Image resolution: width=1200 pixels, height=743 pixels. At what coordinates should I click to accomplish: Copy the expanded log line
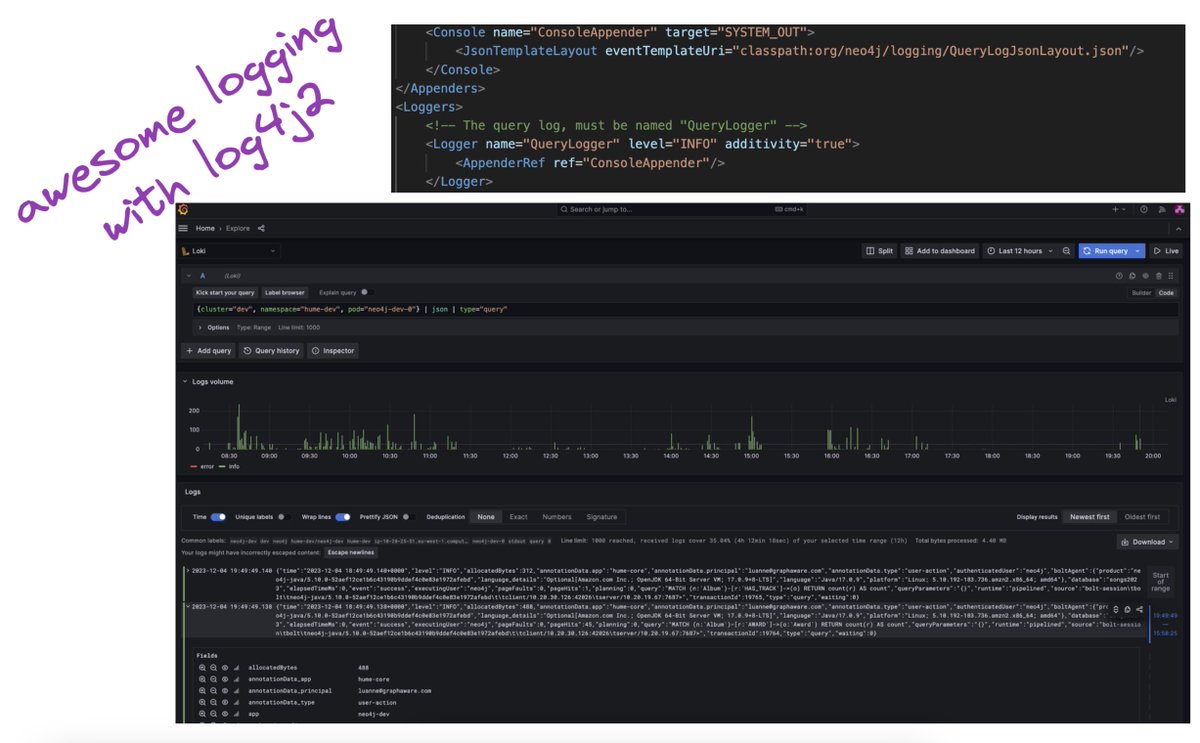click(x=1128, y=609)
